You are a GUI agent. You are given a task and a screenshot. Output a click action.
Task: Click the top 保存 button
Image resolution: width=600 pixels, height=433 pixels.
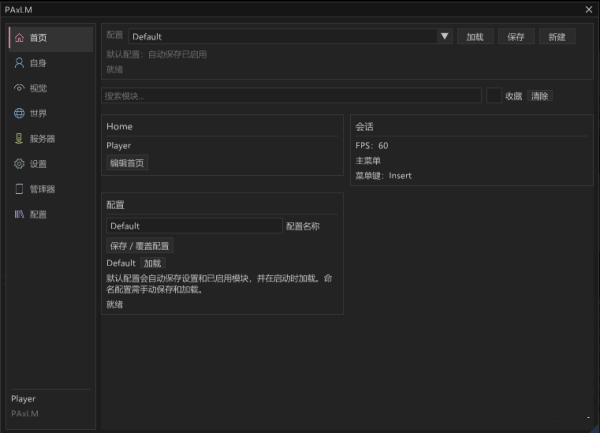516,37
